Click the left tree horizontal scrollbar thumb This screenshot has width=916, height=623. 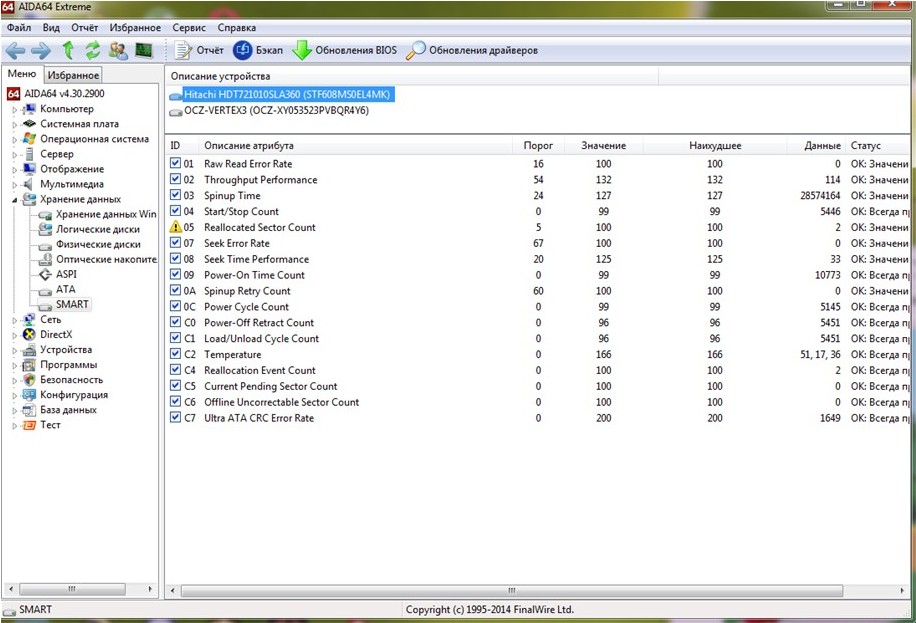click(72, 589)
